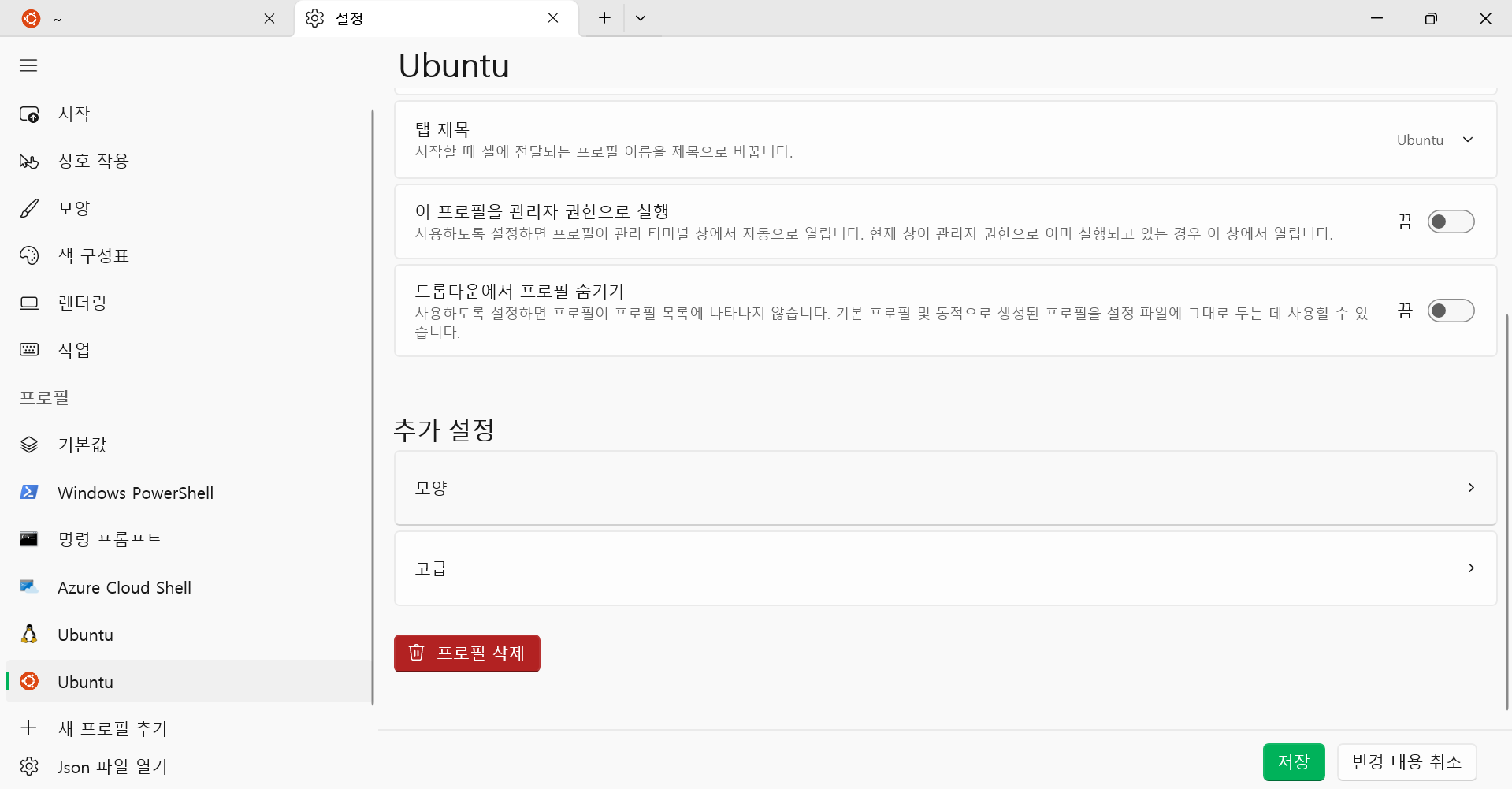This screenshot has width=1512, height=789.
Task: Click the 추가 설정 section heading
Action: coord(444,430)
